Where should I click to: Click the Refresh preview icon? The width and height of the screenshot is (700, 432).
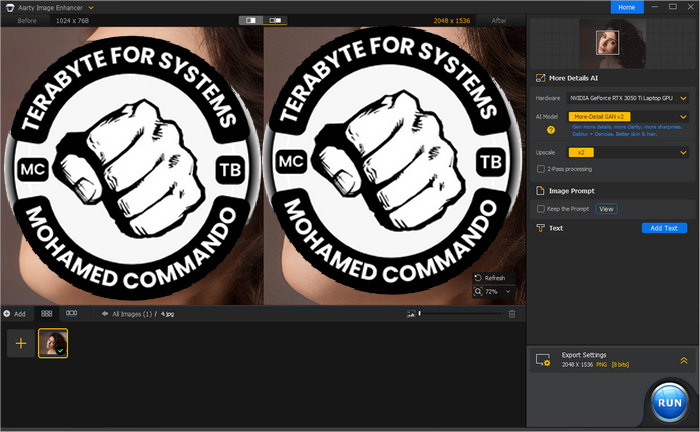478,278
